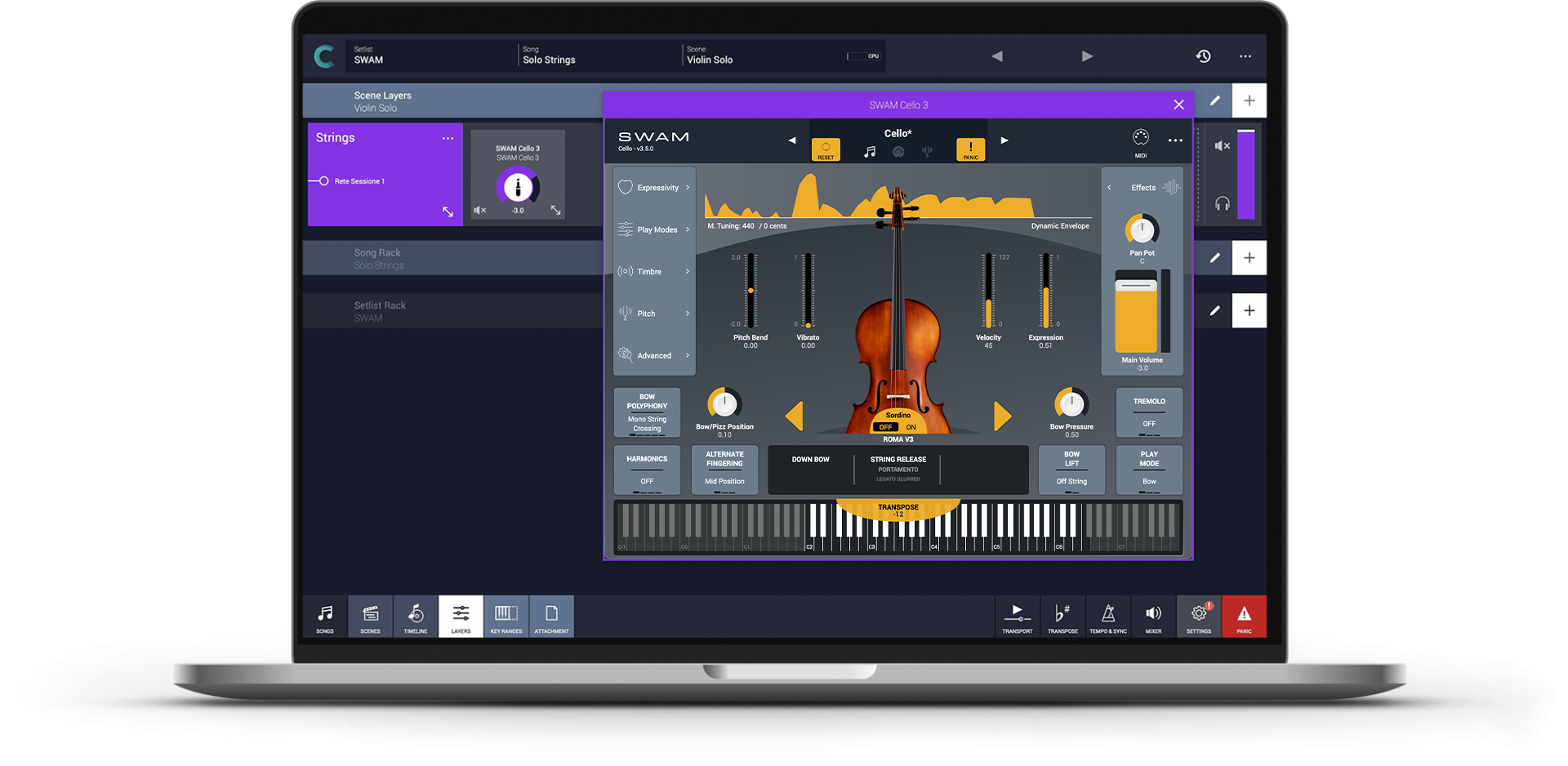Add item to Setlist Rack with plus
The image size is (1568, 766).
click(x=1249, y=310)
